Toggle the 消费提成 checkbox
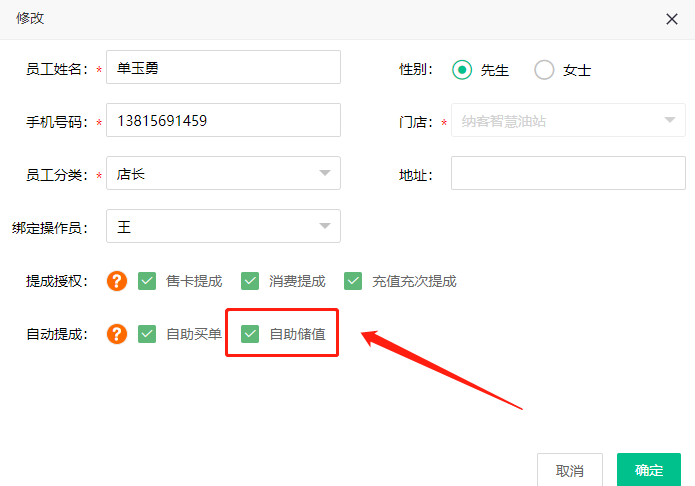 [x=250, y=281]
